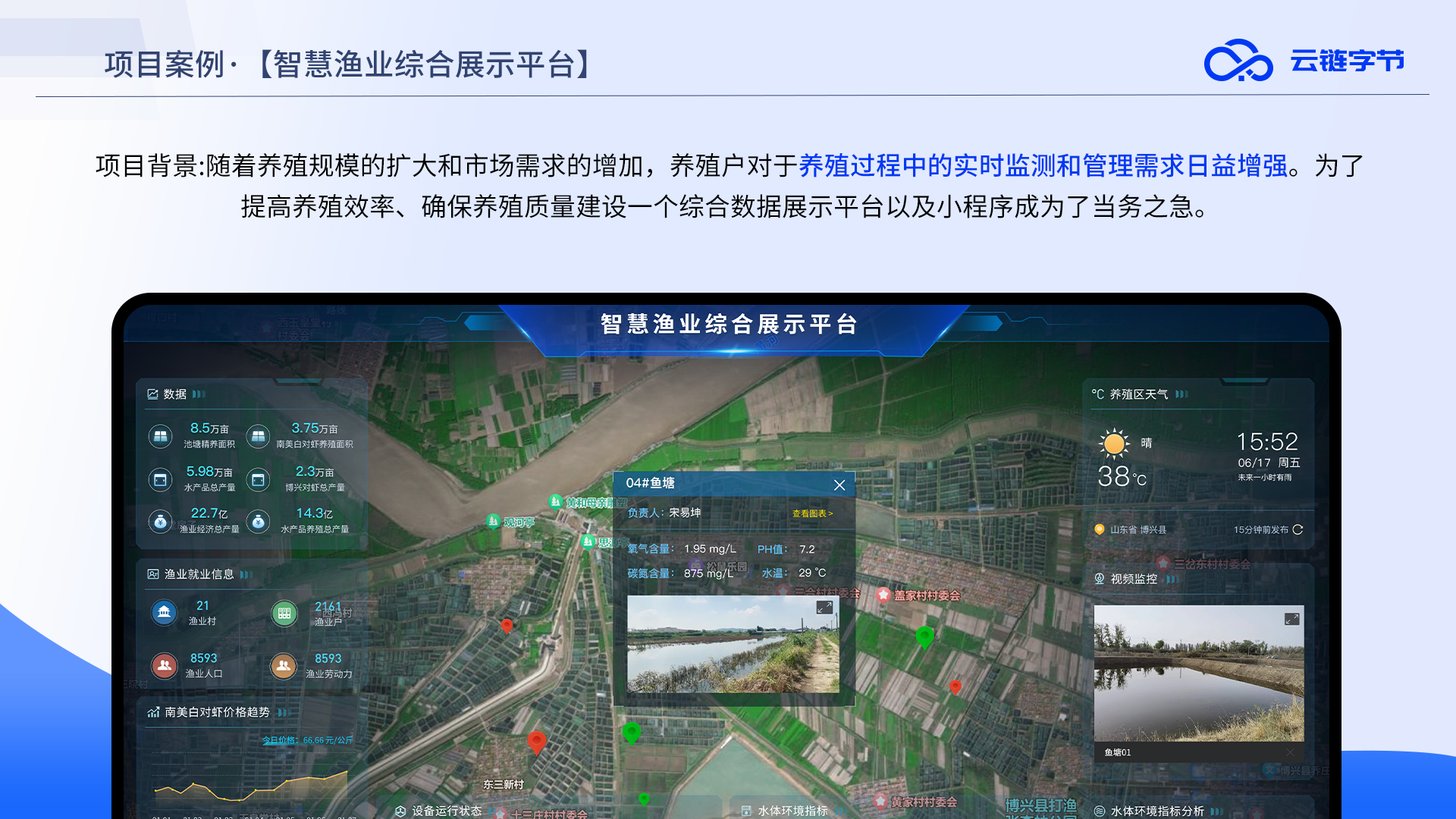Click the 2161 渔业户 number
The width and height of the screenshot is (1456, 819).
328,607
